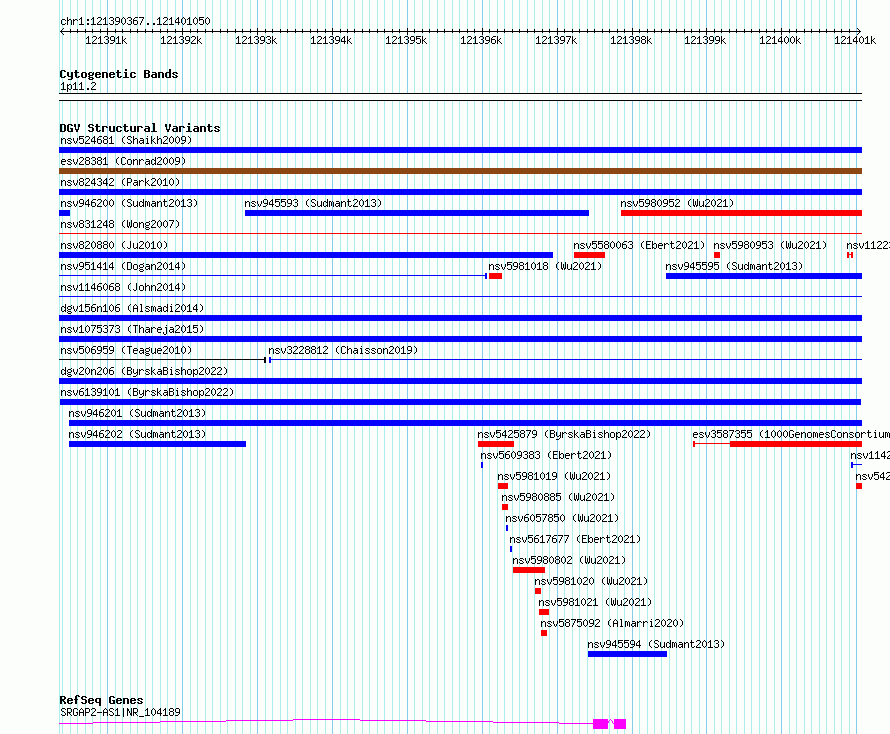Click dgv20n206 (ByrskaBishop2022) label
The image size is (890, 734).
pos(144,371)
